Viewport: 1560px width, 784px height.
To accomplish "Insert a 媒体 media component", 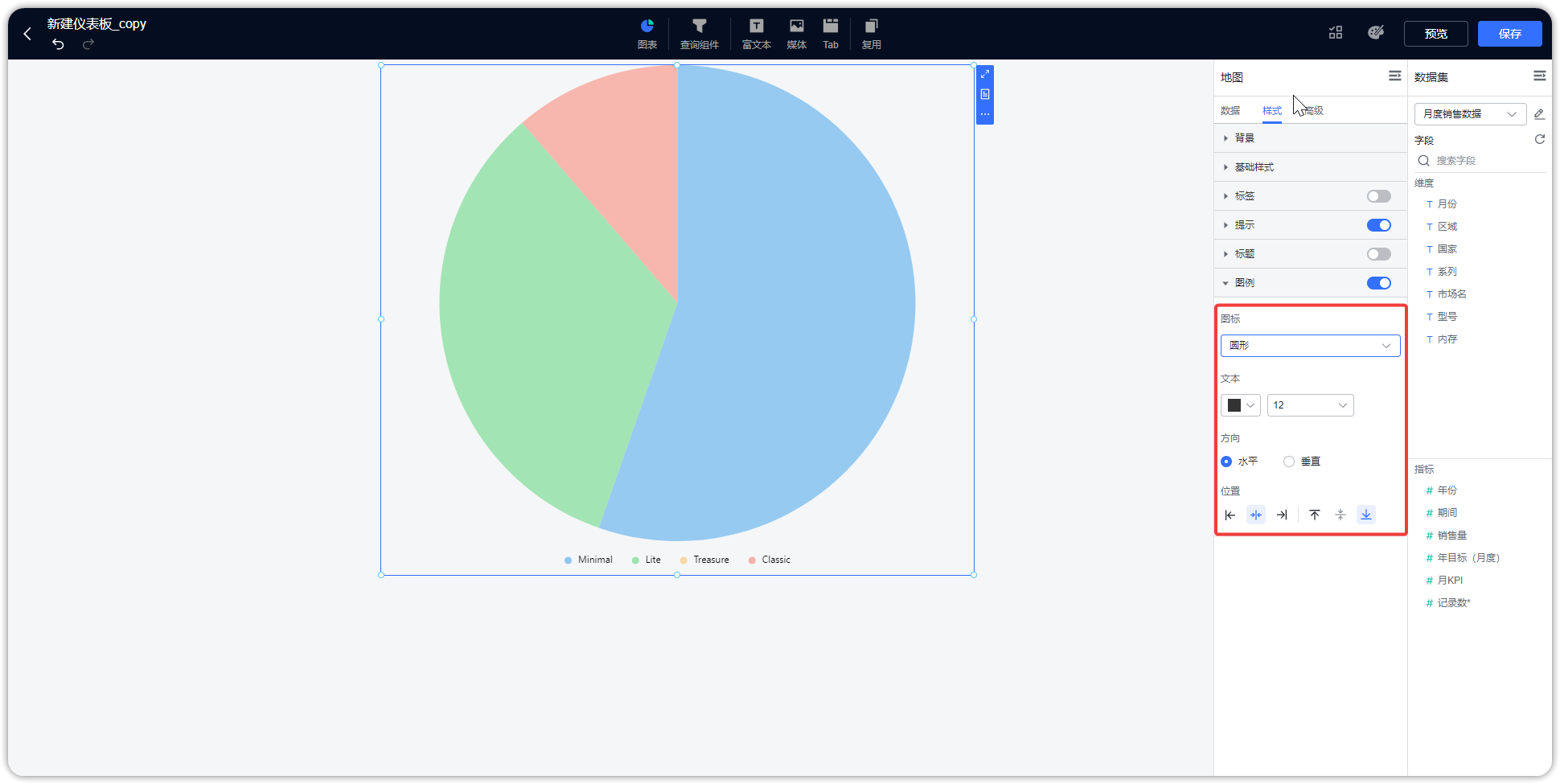I will click(x=797, y=34).
